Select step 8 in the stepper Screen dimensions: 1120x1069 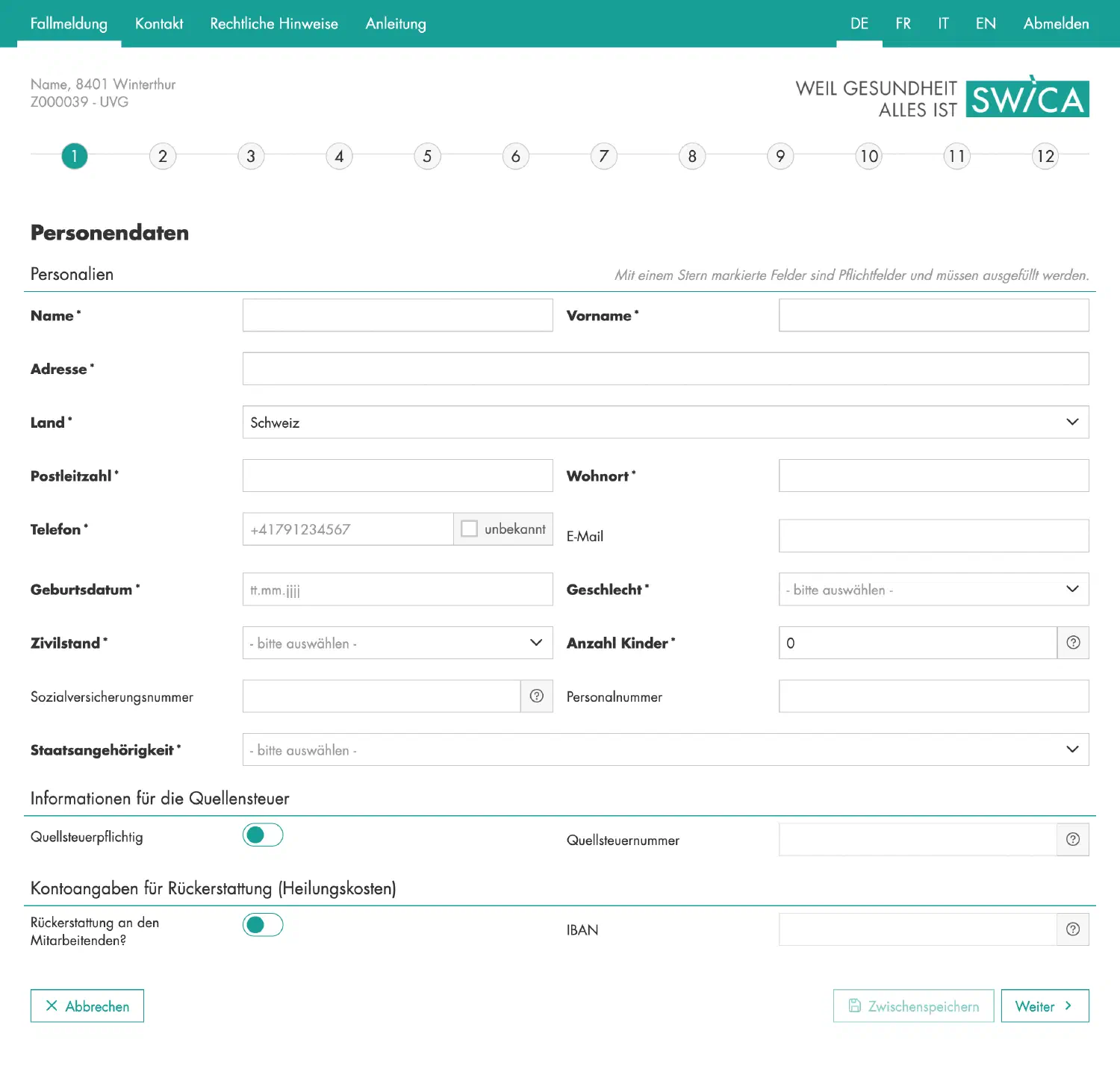pos(692,157)
